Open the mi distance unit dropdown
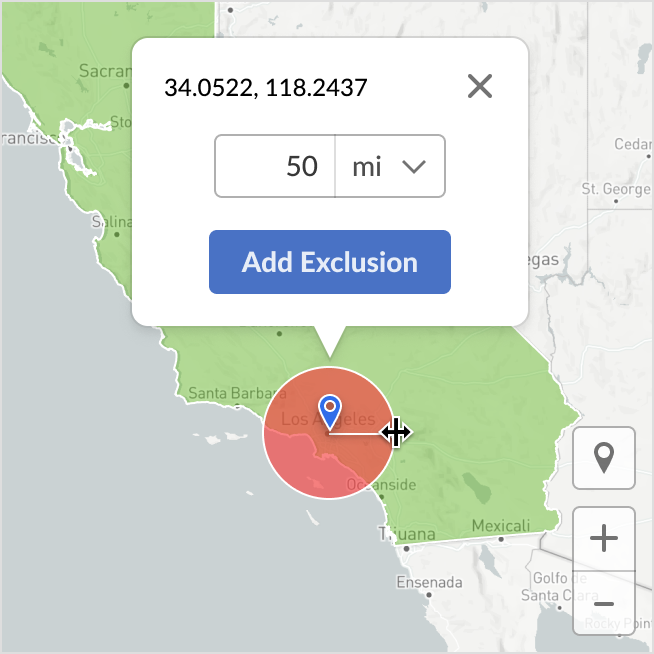654x654 pixels. pyautogui.click(x=390, y=166)
